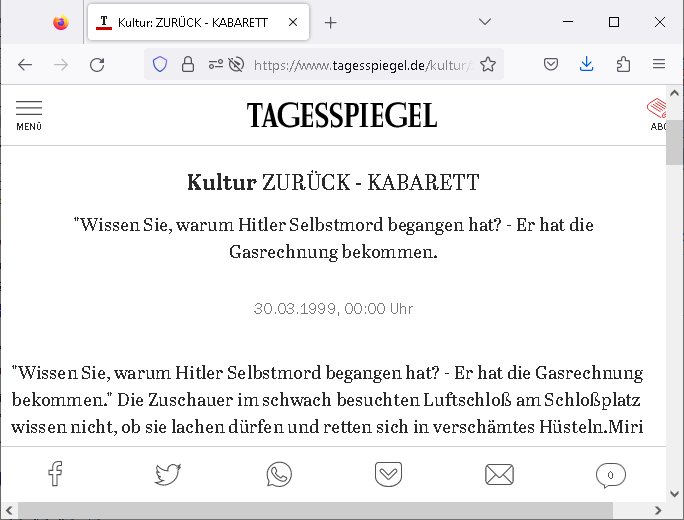
Task: Click the heading 'ZURÜCK - KABARETT'
Action: pyautogui.click(x=370, y=182)
